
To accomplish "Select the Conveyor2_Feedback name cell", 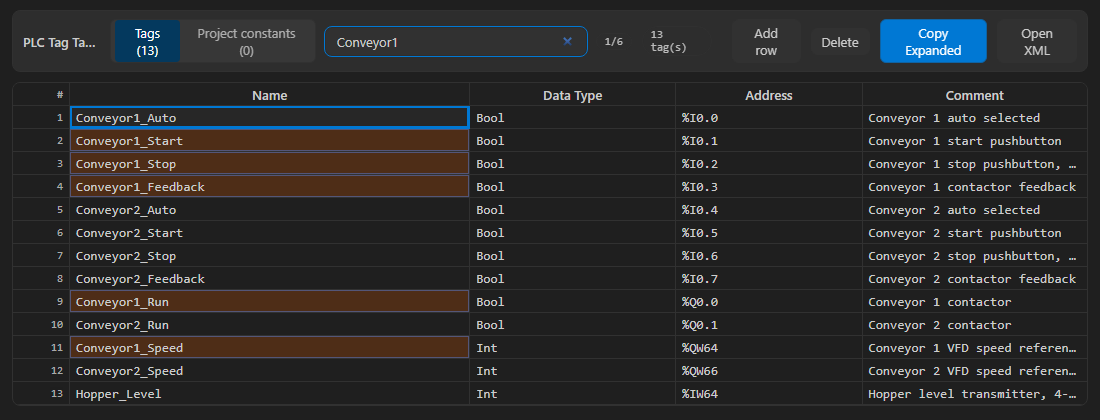I will [270, 278].
